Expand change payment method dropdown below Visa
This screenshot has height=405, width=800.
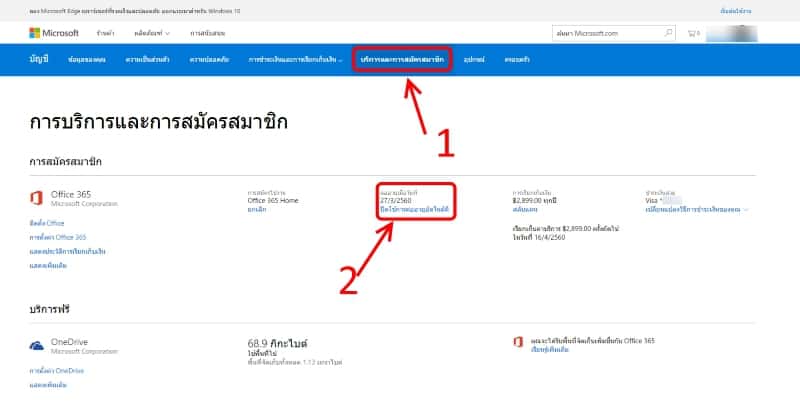pos(696,210)
